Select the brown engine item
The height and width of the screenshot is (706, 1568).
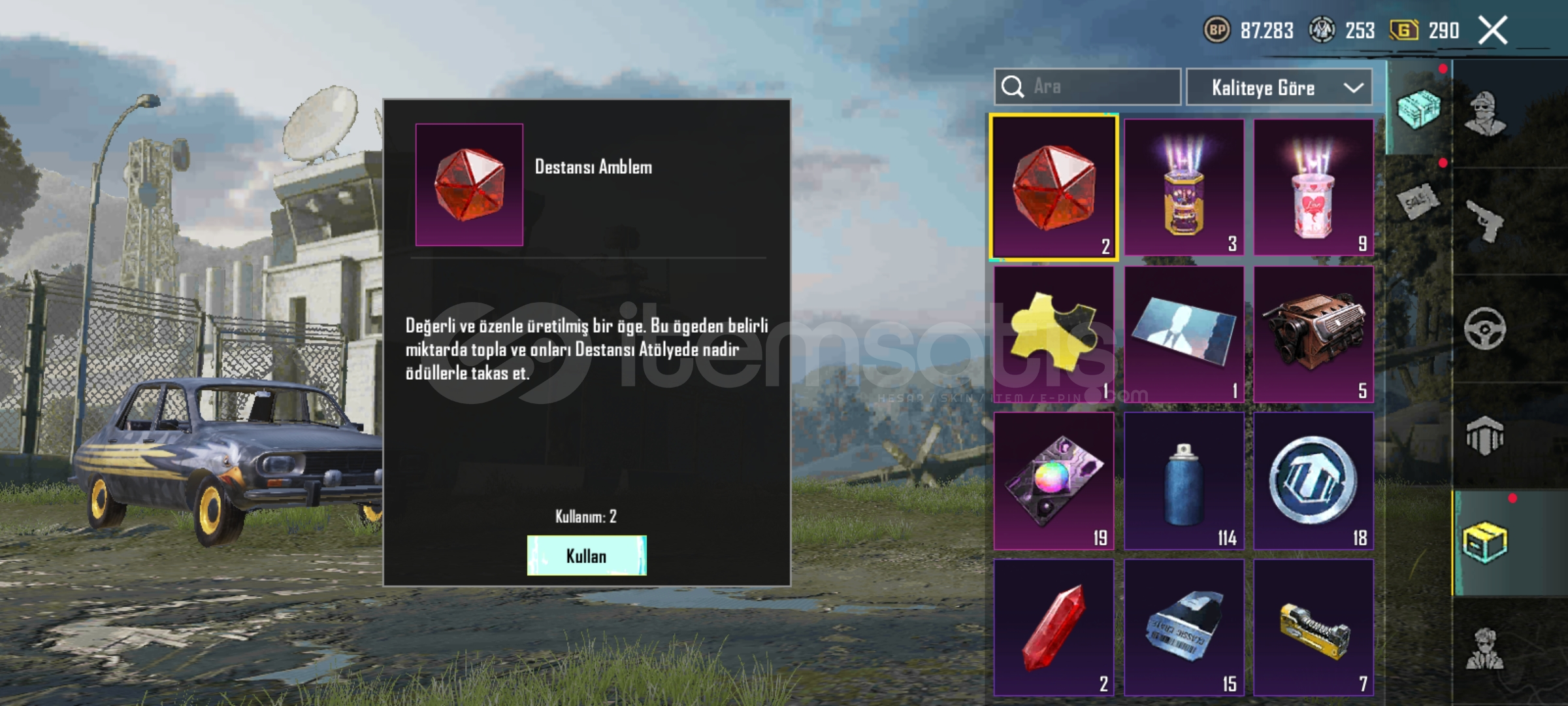1313,334
